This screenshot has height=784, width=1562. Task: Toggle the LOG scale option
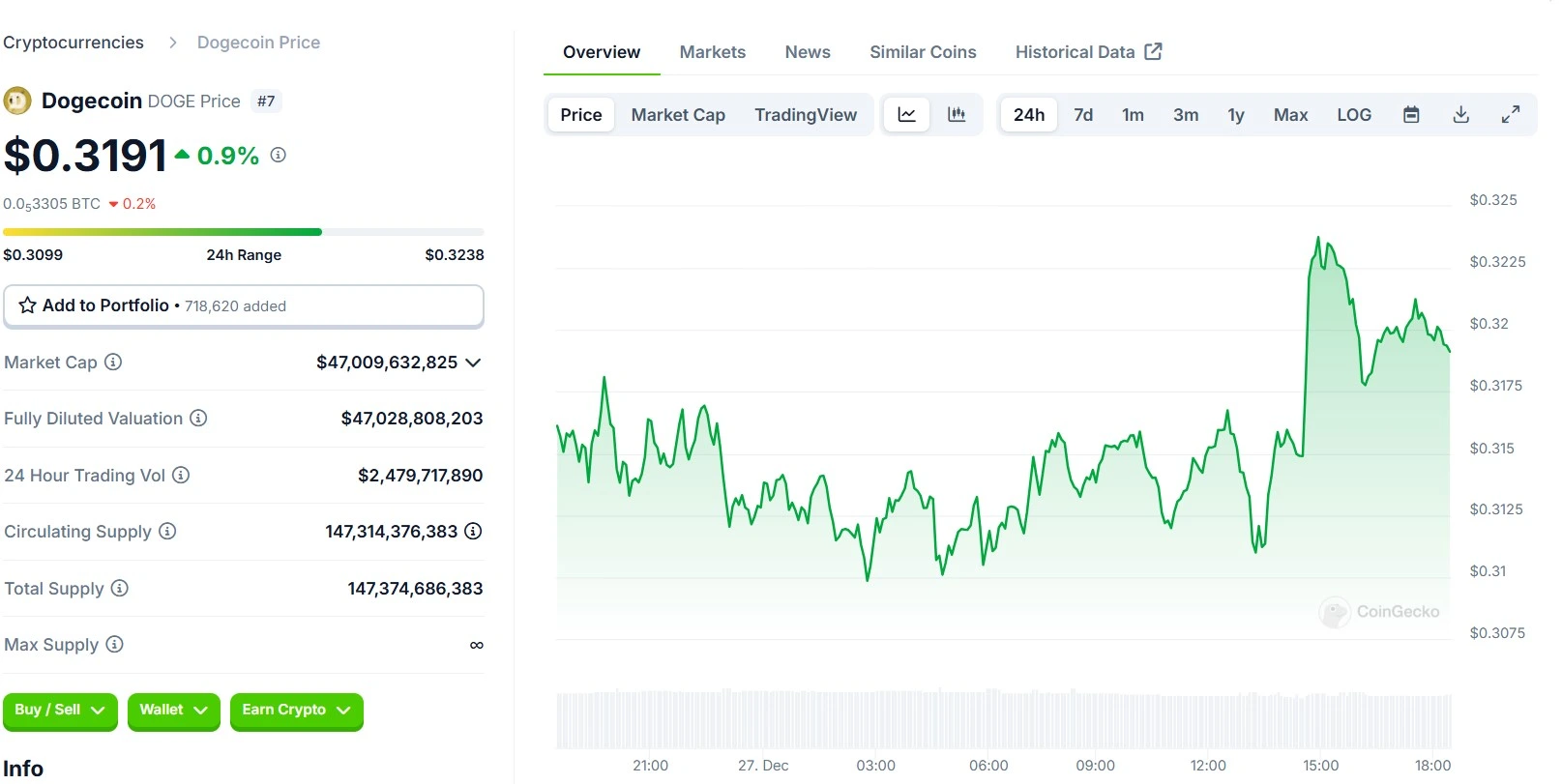pos(1353,115)
